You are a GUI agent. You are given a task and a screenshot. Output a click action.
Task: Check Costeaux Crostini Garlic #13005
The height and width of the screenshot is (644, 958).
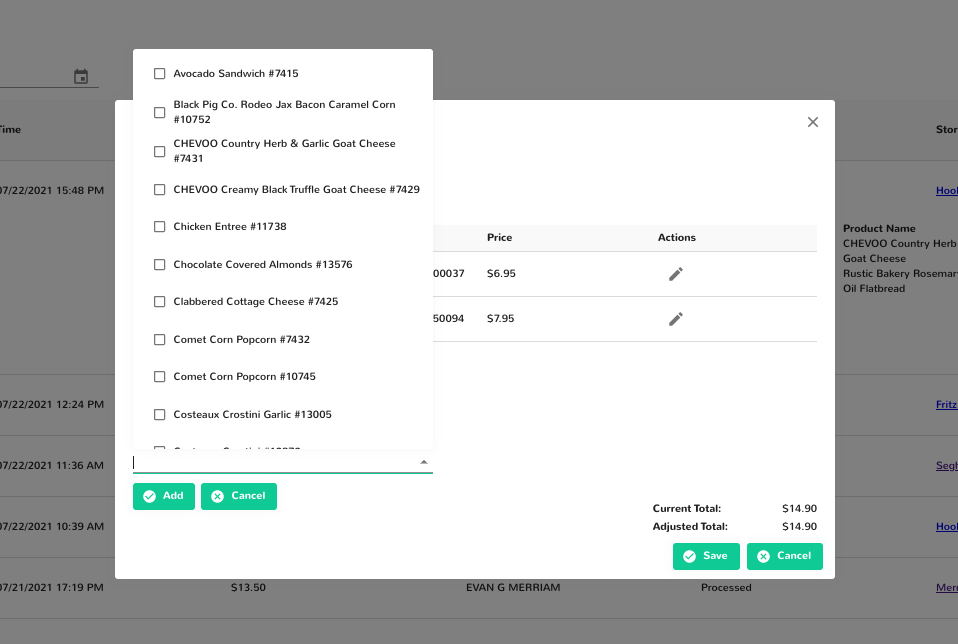[159, 415]
